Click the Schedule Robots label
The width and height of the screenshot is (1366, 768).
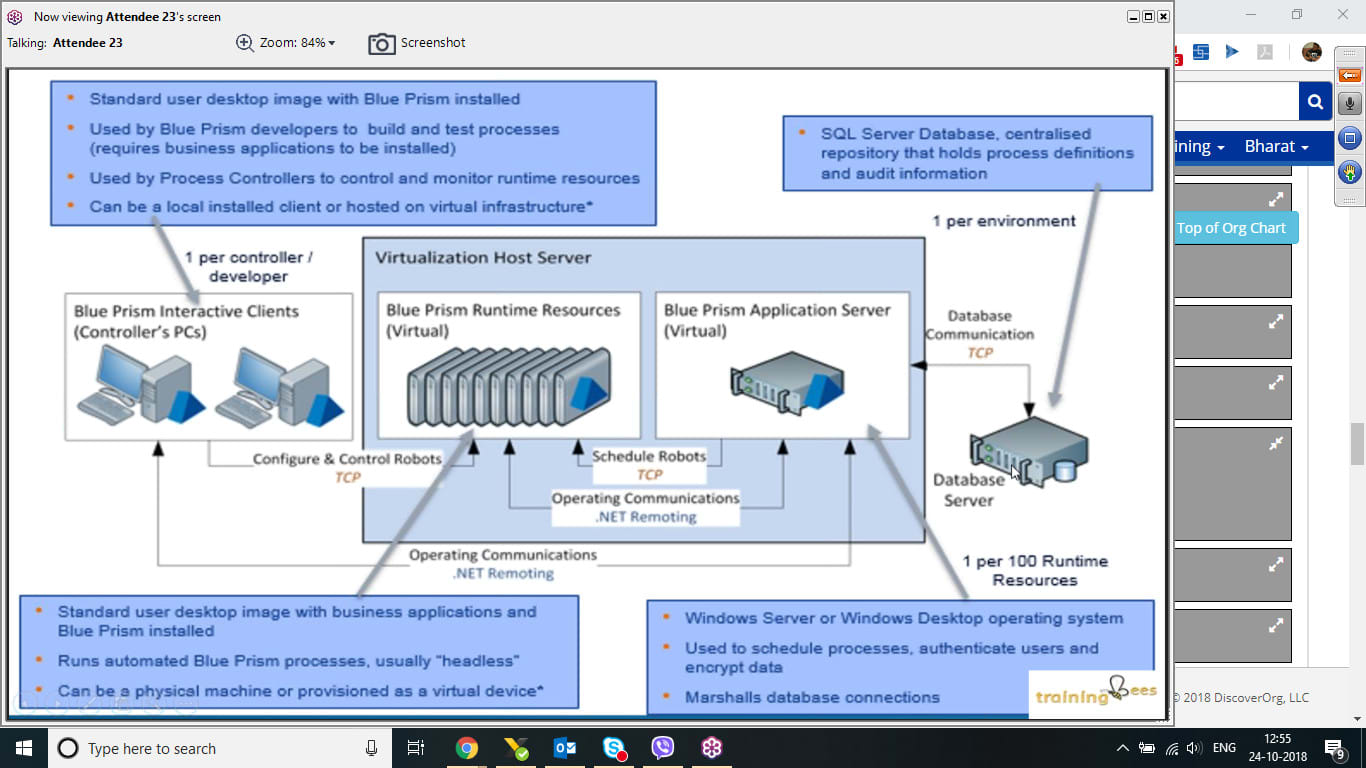pyautogui.click(x=649, y=456)
